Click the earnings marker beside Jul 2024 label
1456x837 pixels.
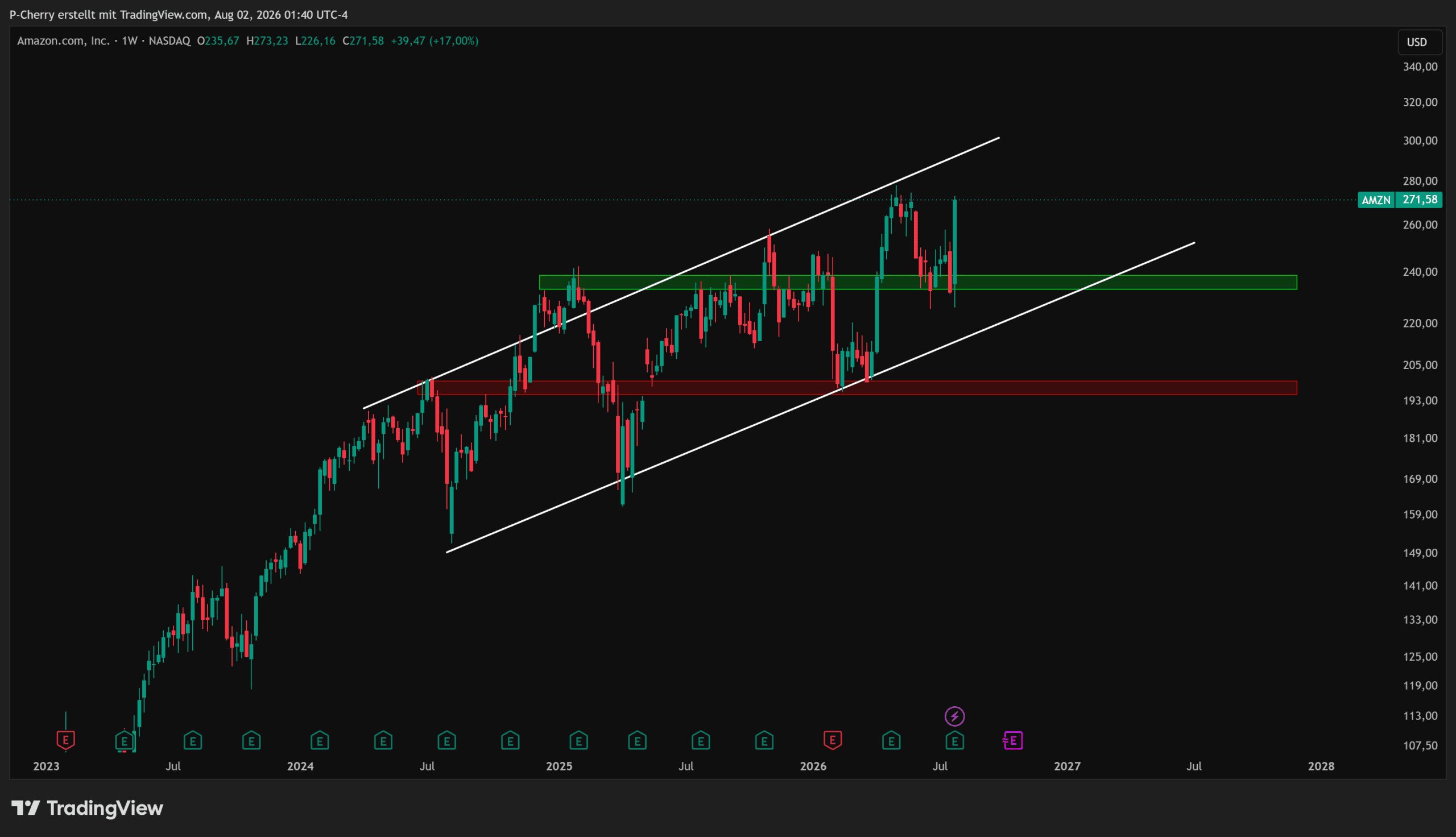(x=446, y=740)
